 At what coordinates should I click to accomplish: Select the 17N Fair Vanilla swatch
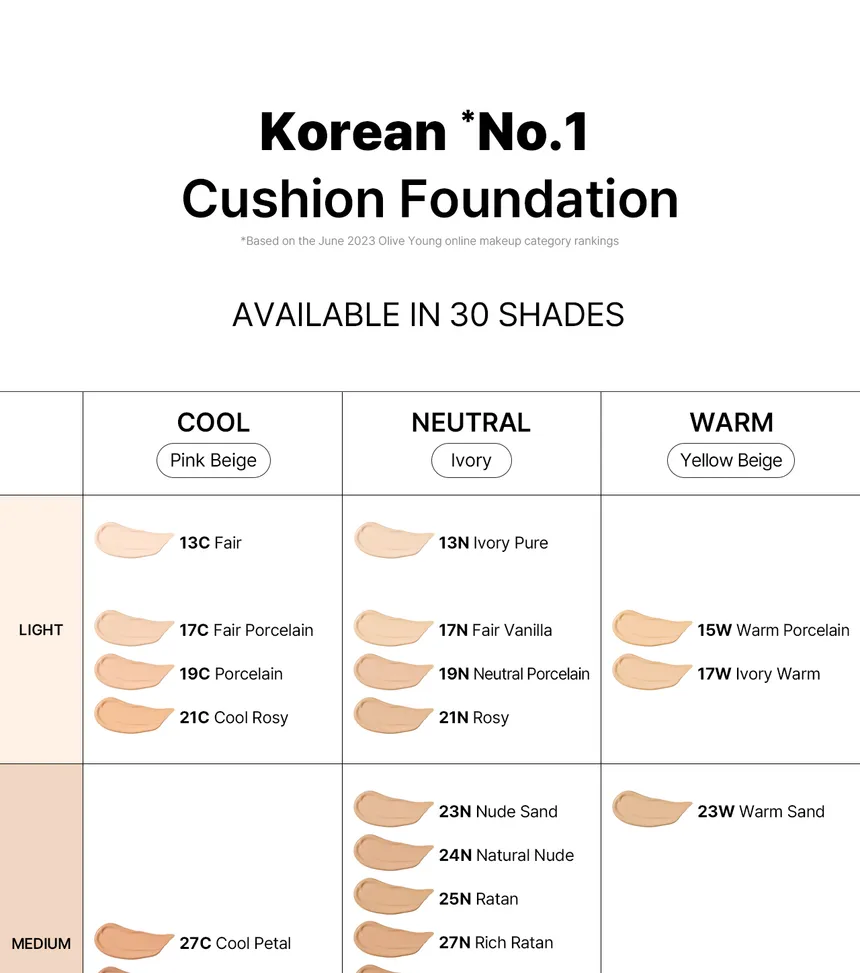[x=392, y=628]
